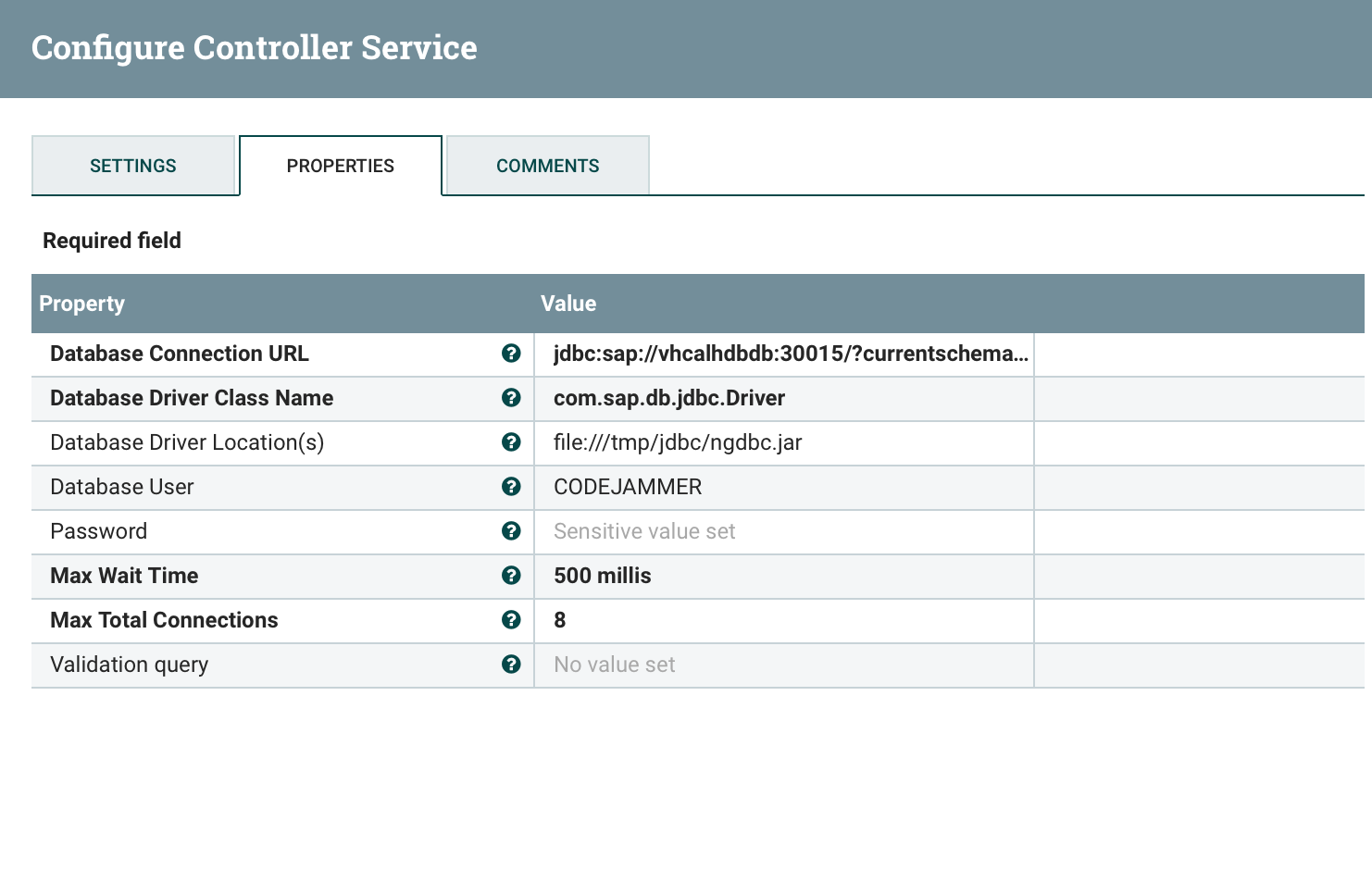View help icon for Database Driver Class Name
Screen dimensions: 1372x870
(x=511, y=398)
